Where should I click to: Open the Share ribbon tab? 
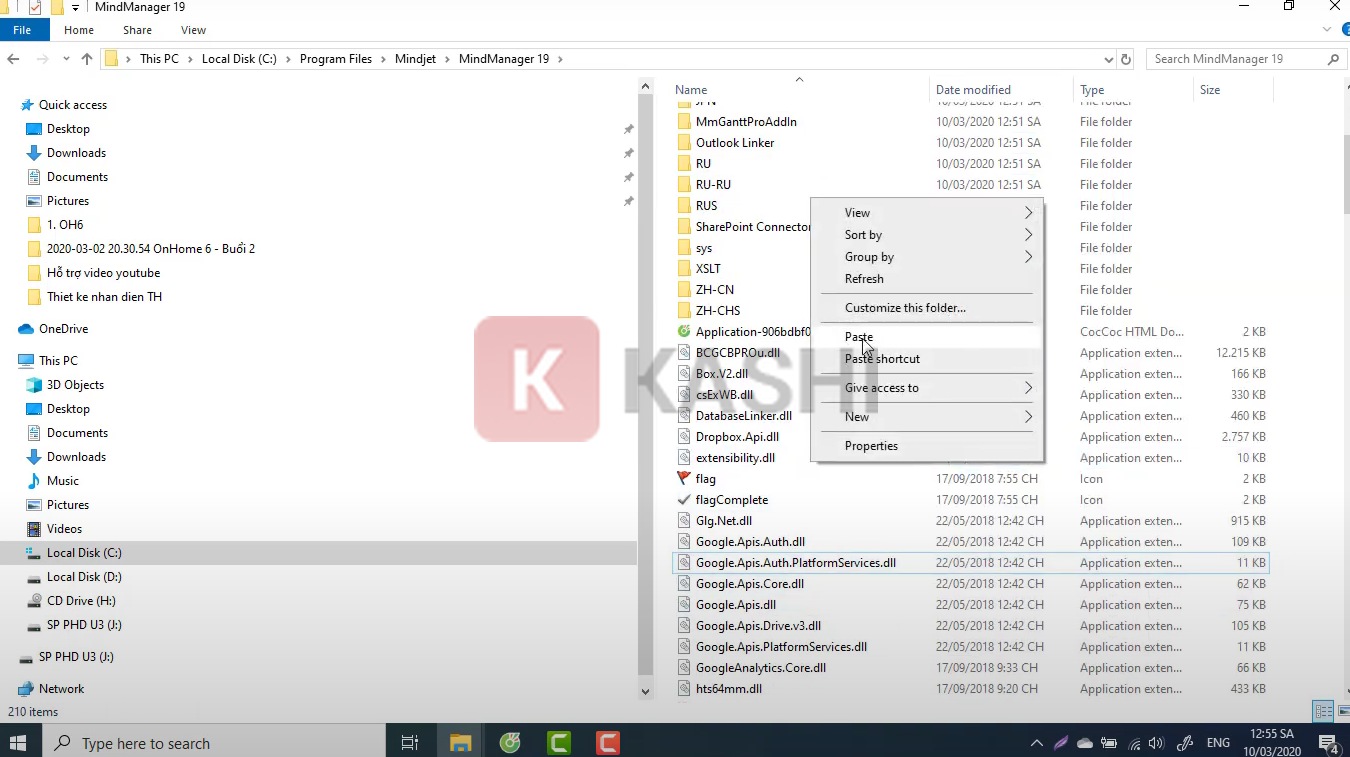click(137, 30)
